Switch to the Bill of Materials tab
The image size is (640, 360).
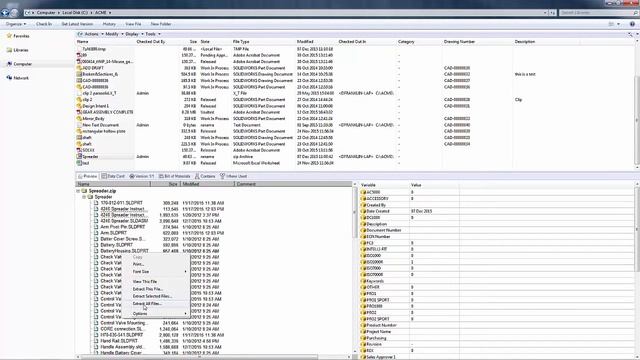pyautogui.click(x=175, y=176)
